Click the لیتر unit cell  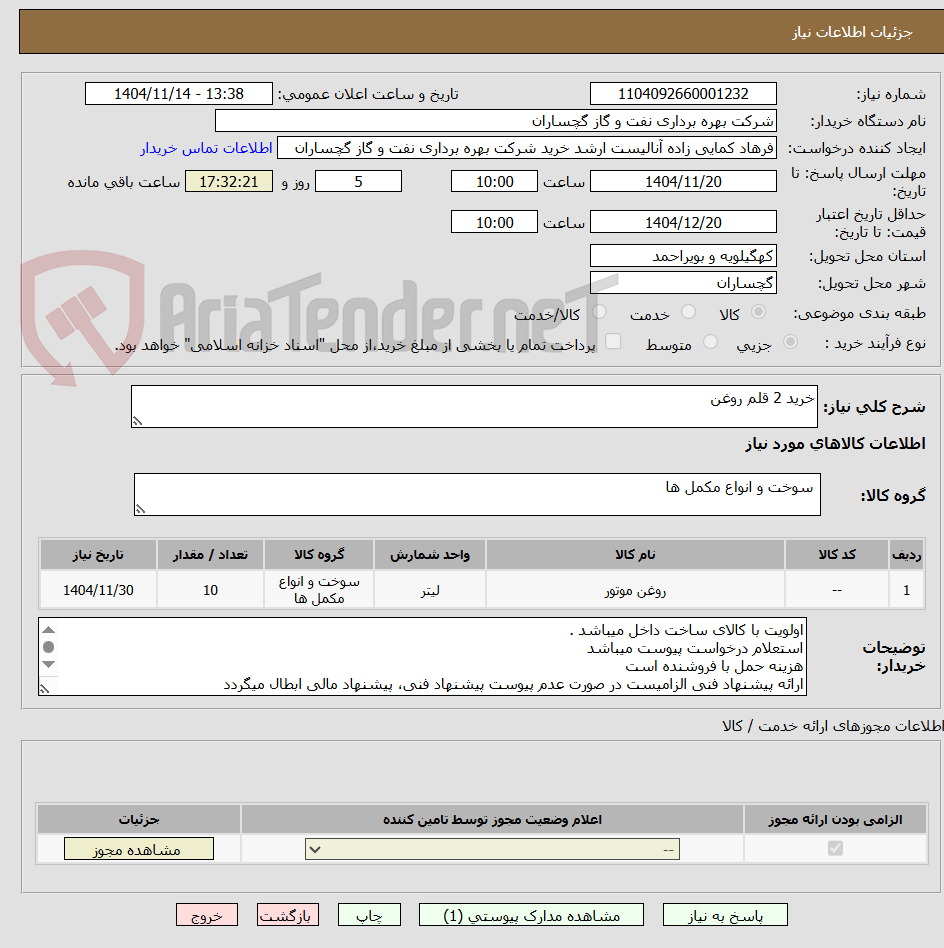(x=430, y=590)
